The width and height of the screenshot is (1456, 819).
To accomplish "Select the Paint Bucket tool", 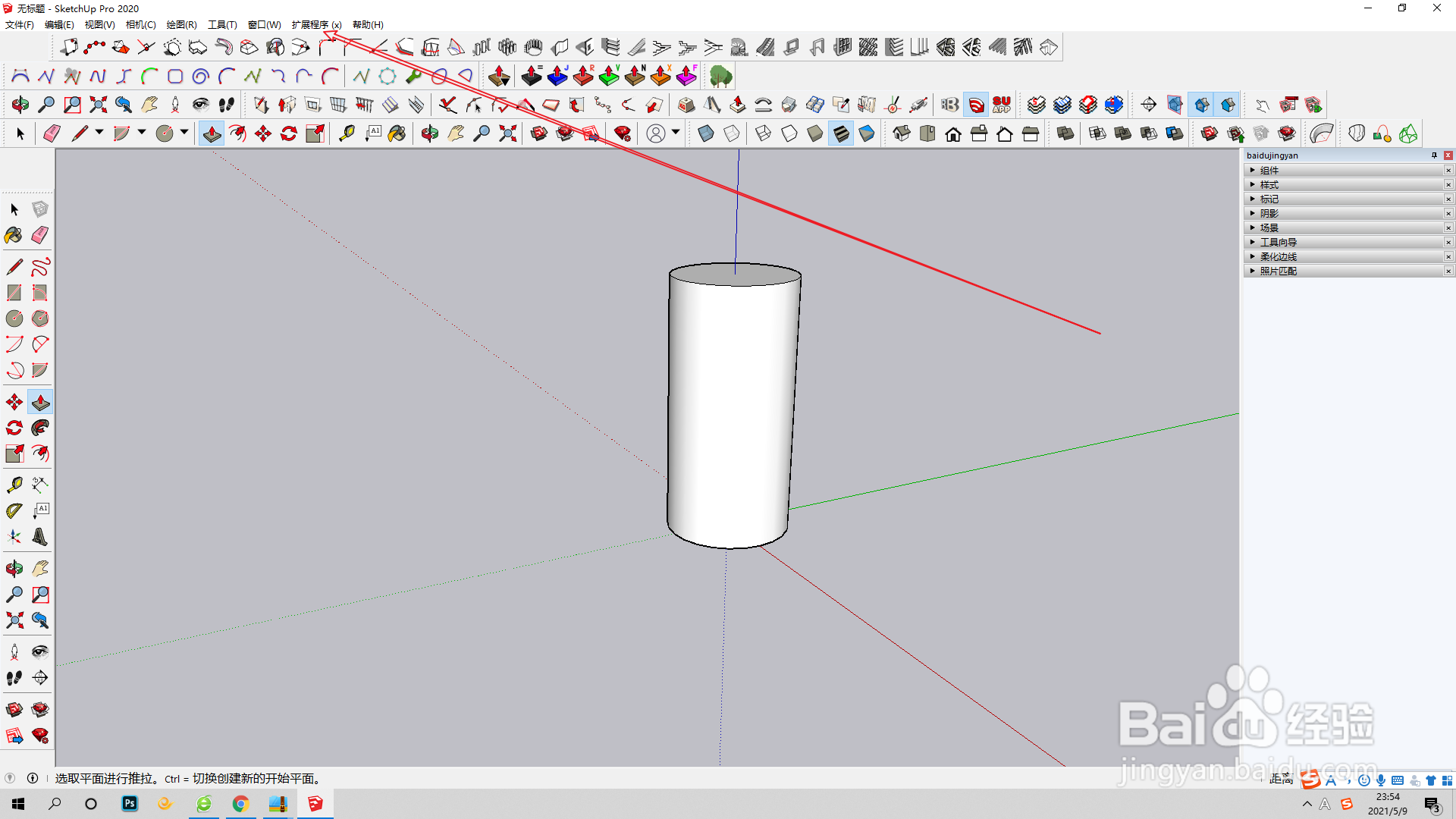I will 14,235.
